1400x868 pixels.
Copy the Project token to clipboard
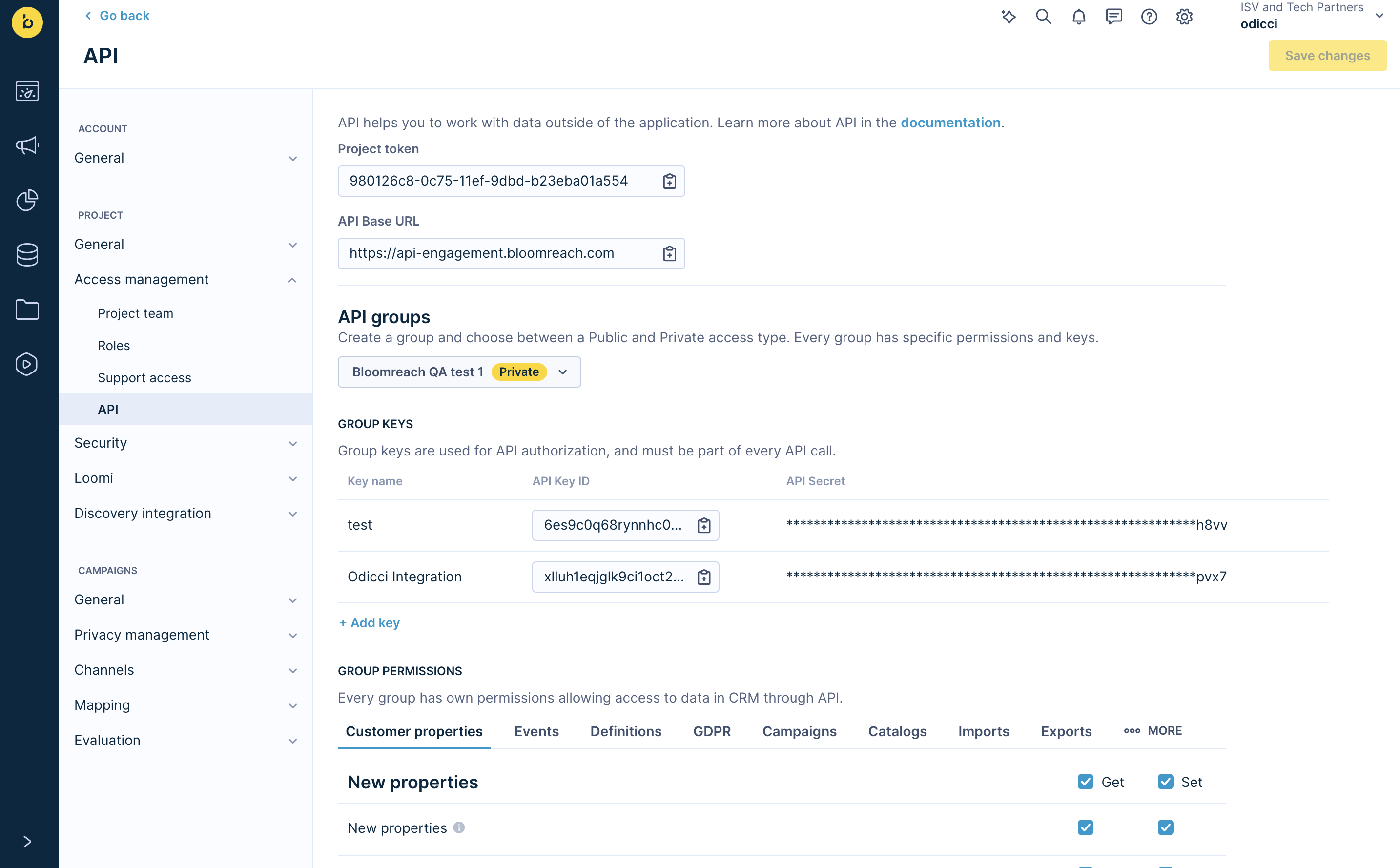(669, 182)
